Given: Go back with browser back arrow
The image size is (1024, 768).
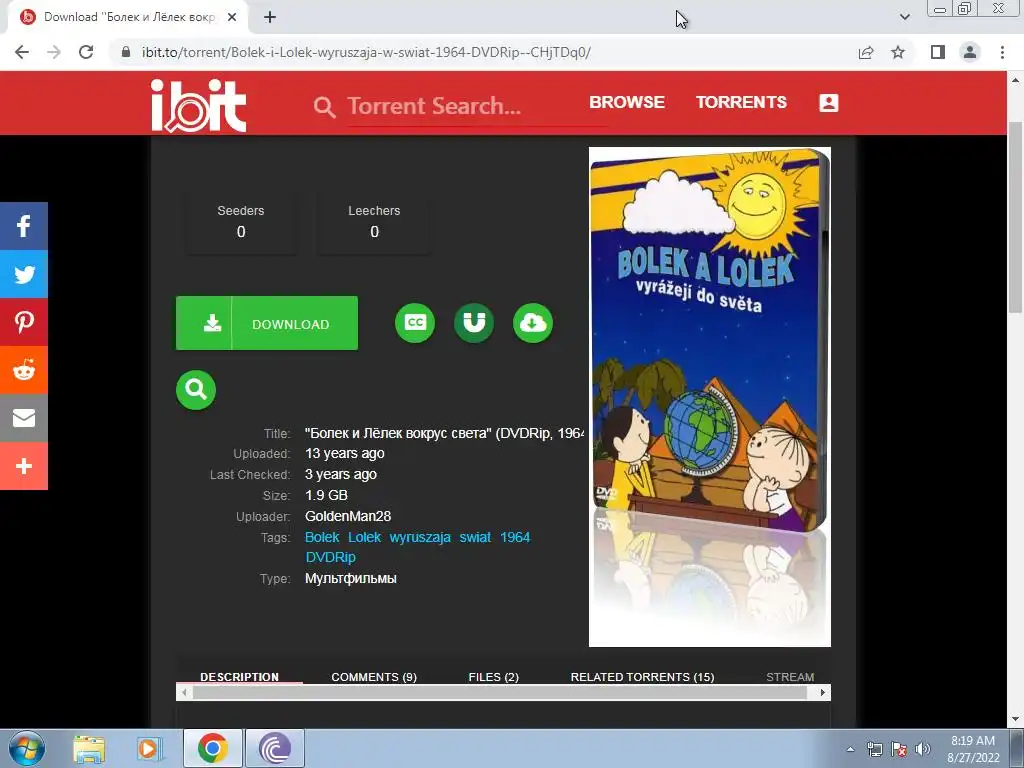Looking at the screenshot, I should [22, 52].
